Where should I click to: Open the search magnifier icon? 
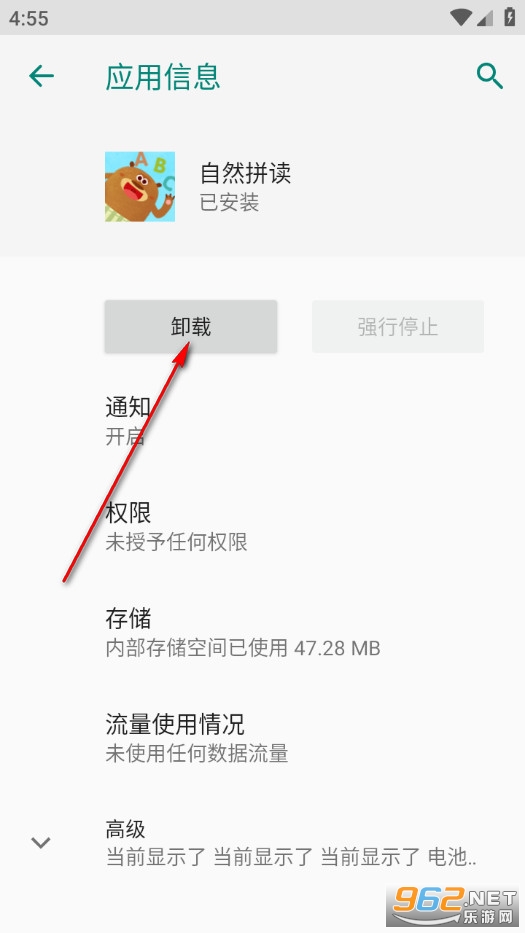click(x=490, y=76)
